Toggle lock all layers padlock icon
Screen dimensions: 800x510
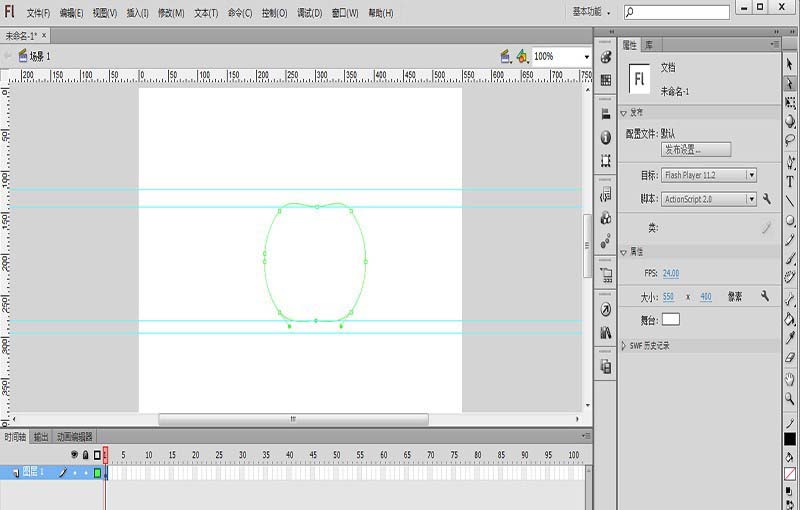coord(86,454)
